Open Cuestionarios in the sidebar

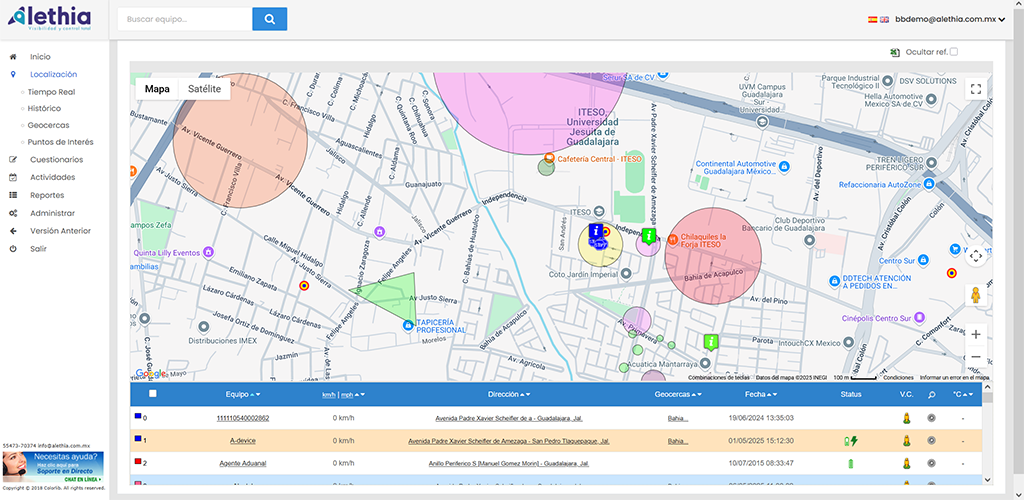pos(56,159)
